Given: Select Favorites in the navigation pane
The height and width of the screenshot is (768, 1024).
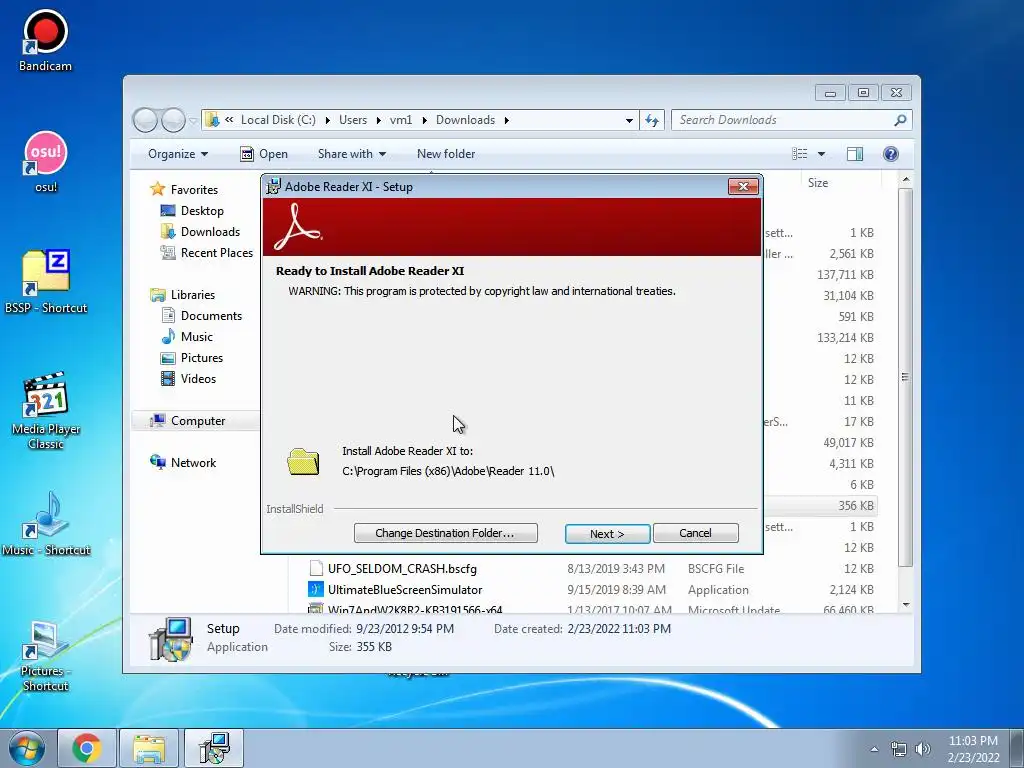Looking at the screenshot, I should click(x=185, y=189).
